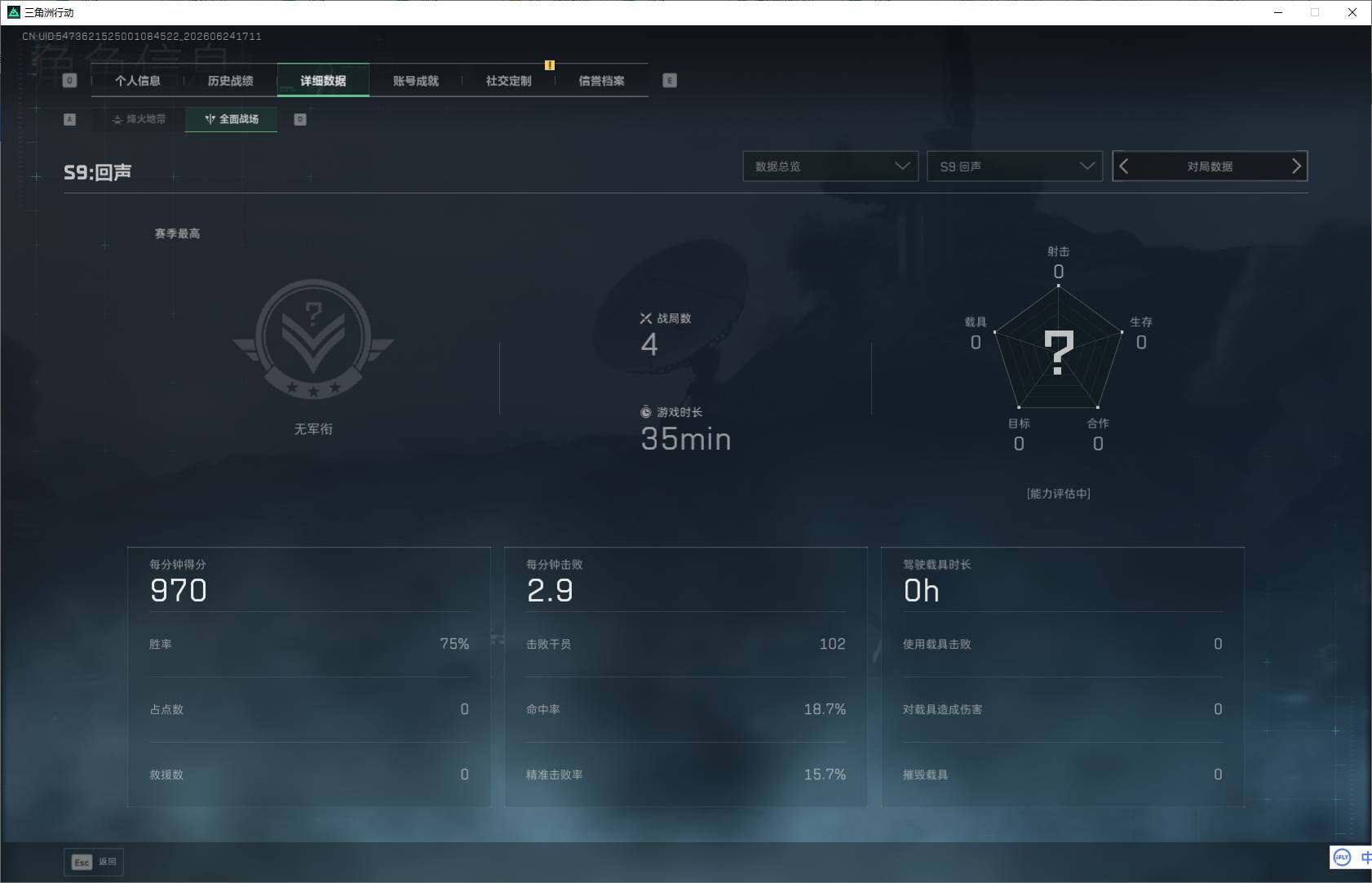Click the 救援数 row
Screen dimensions: 1372x883
point(309,774)
